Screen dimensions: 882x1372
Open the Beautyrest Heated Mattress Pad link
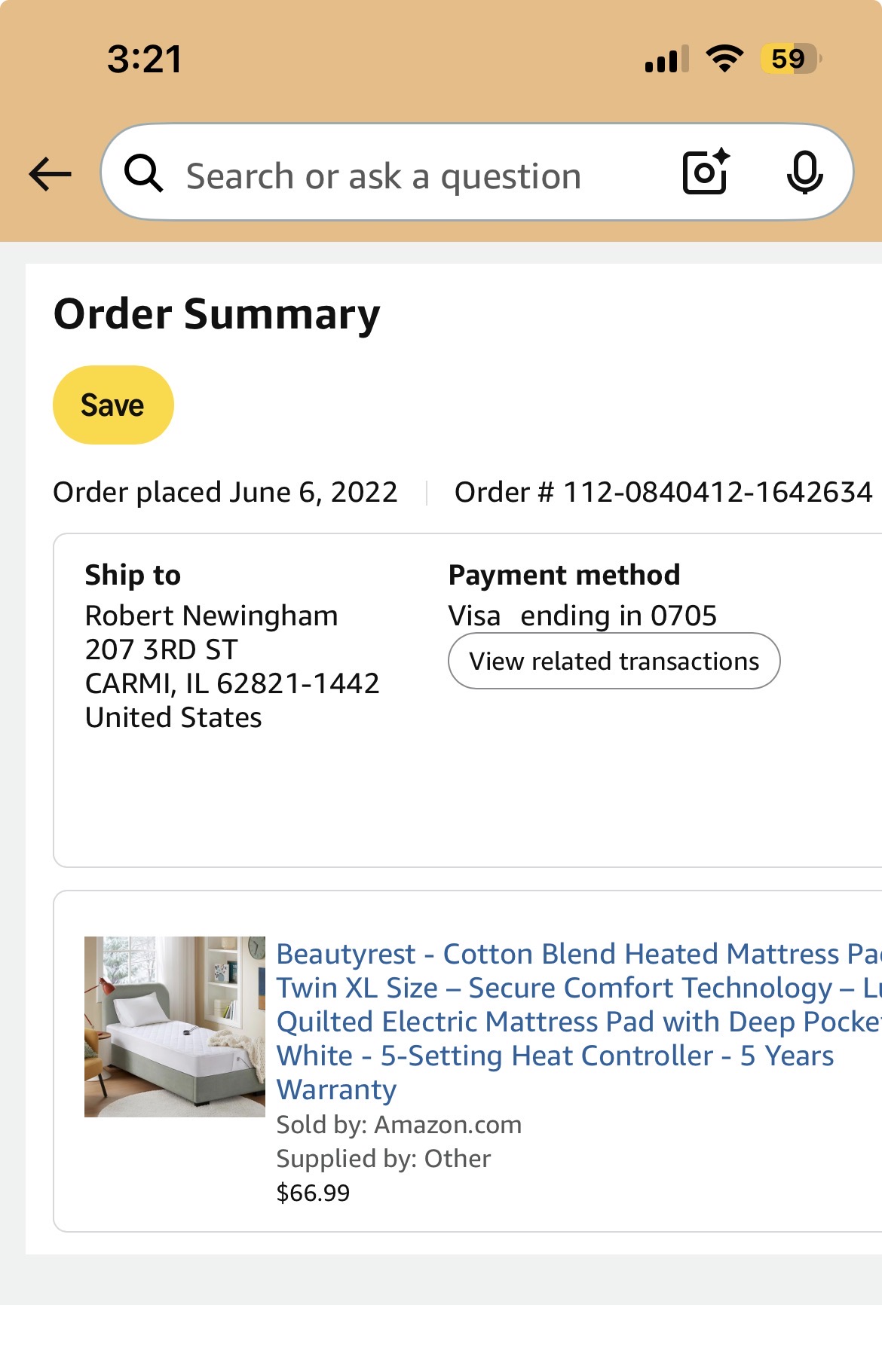coord(579,1021)
